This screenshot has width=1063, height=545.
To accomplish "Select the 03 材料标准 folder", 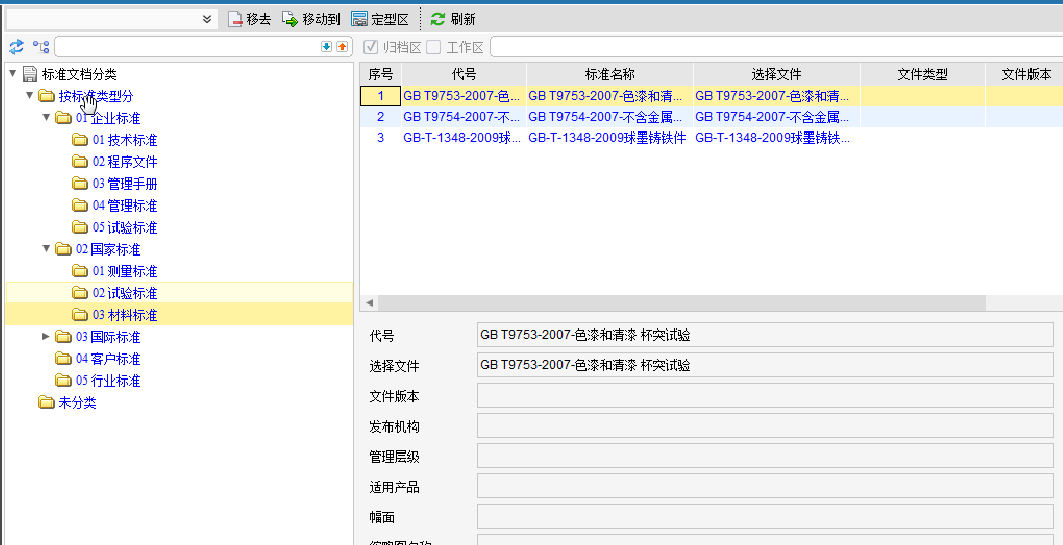I will click(x=125, y=315).
